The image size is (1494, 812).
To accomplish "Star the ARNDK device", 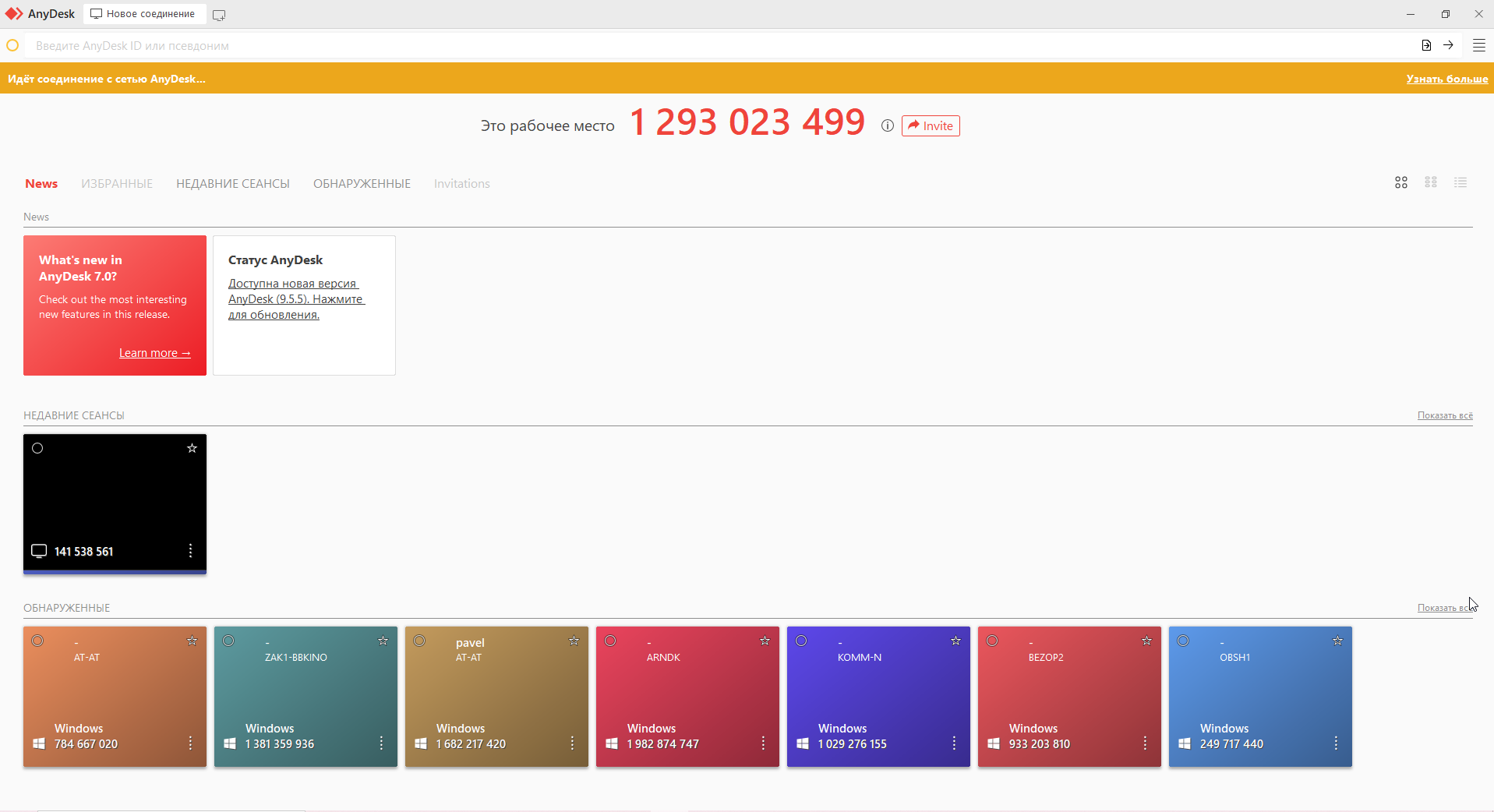I will coord(765,641).
